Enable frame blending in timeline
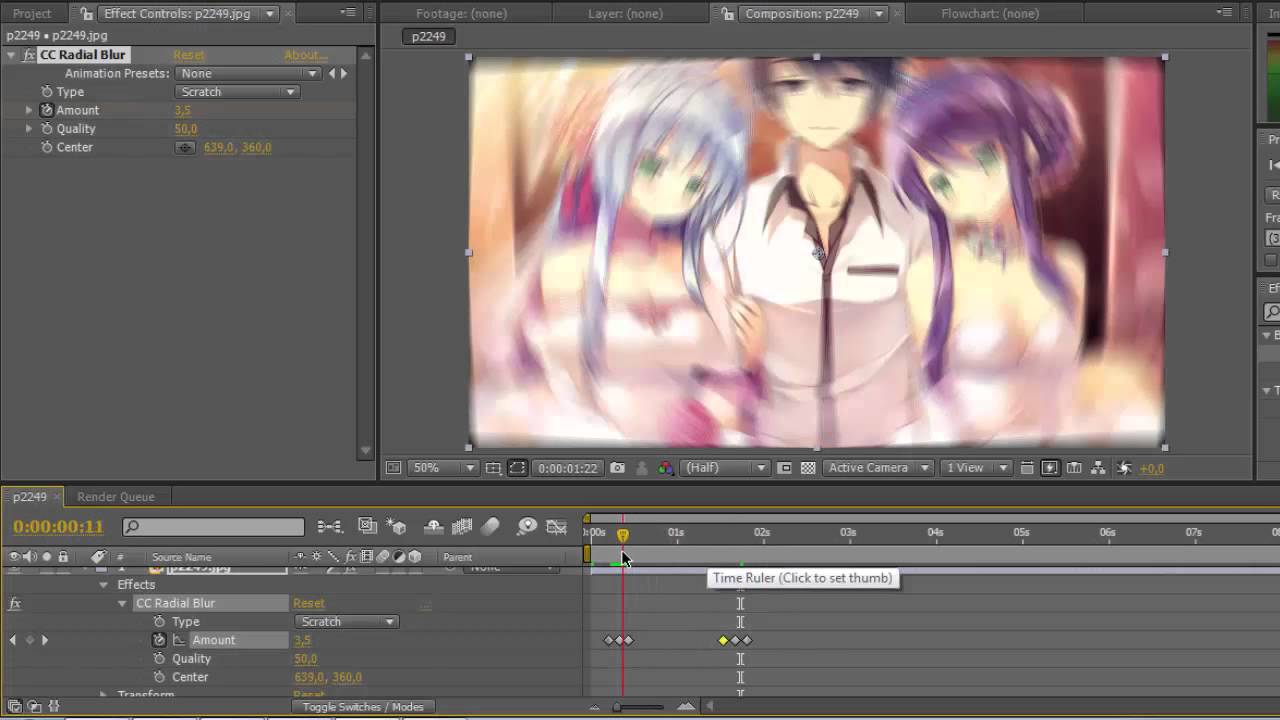The image size is (1280, 720). [462, 526]
